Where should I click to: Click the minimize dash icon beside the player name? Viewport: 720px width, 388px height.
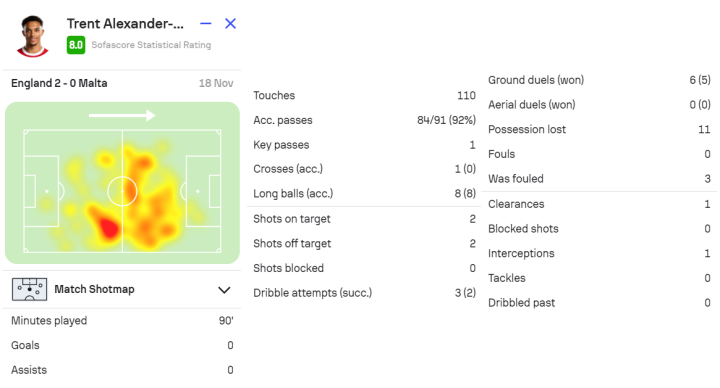click(206, 23)
